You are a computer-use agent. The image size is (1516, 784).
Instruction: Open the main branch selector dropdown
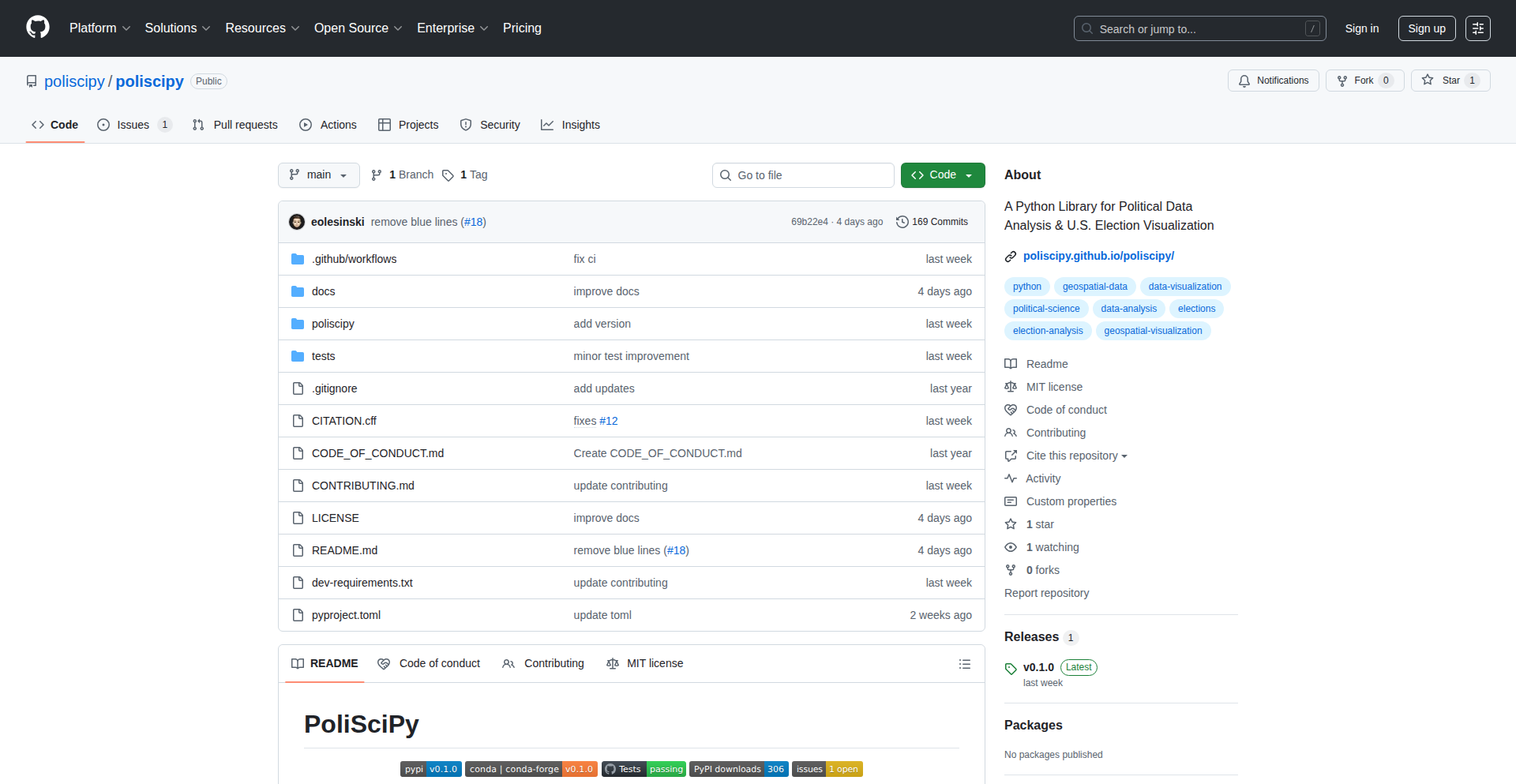[x=318, y=174]
